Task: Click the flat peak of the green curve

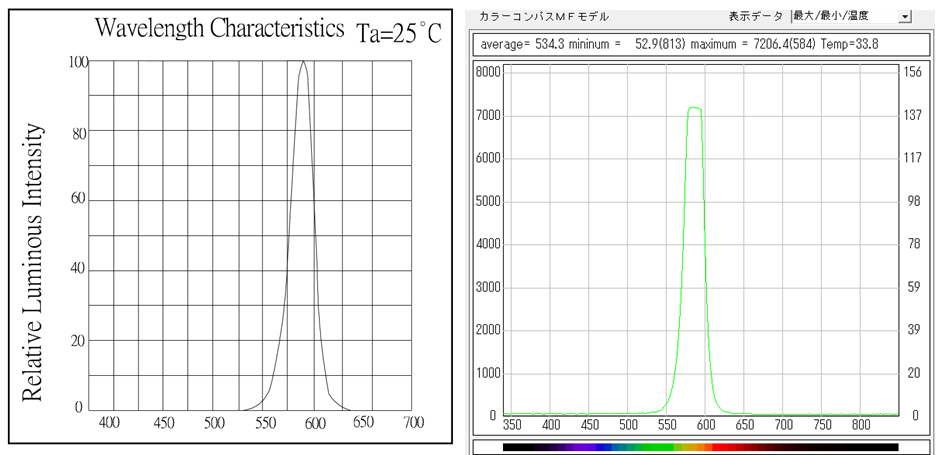Action: 695,108
